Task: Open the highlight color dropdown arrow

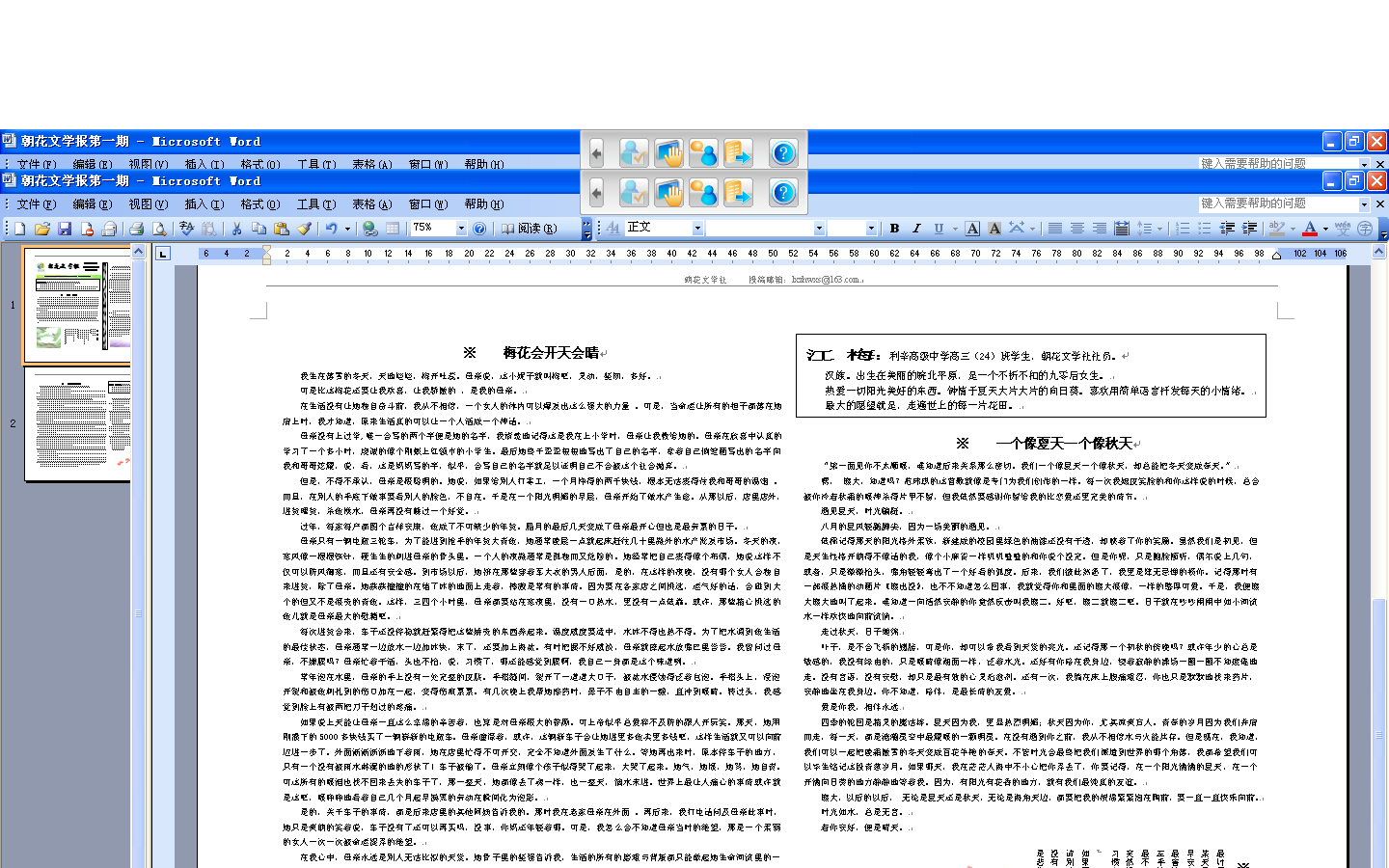Action: tap(1293, 229)
